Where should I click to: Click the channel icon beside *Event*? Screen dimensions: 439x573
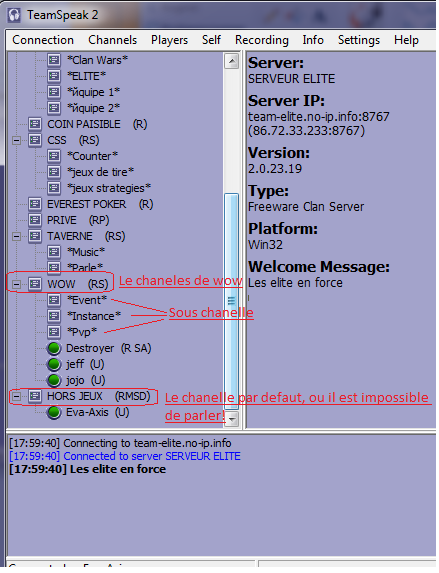coord(54,300)
